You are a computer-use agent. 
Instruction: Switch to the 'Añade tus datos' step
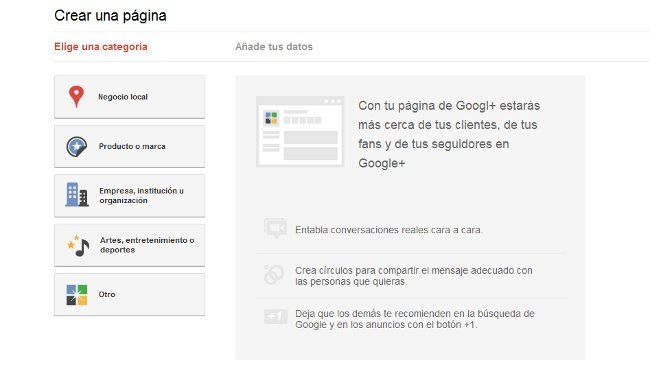tap(274, 46)
